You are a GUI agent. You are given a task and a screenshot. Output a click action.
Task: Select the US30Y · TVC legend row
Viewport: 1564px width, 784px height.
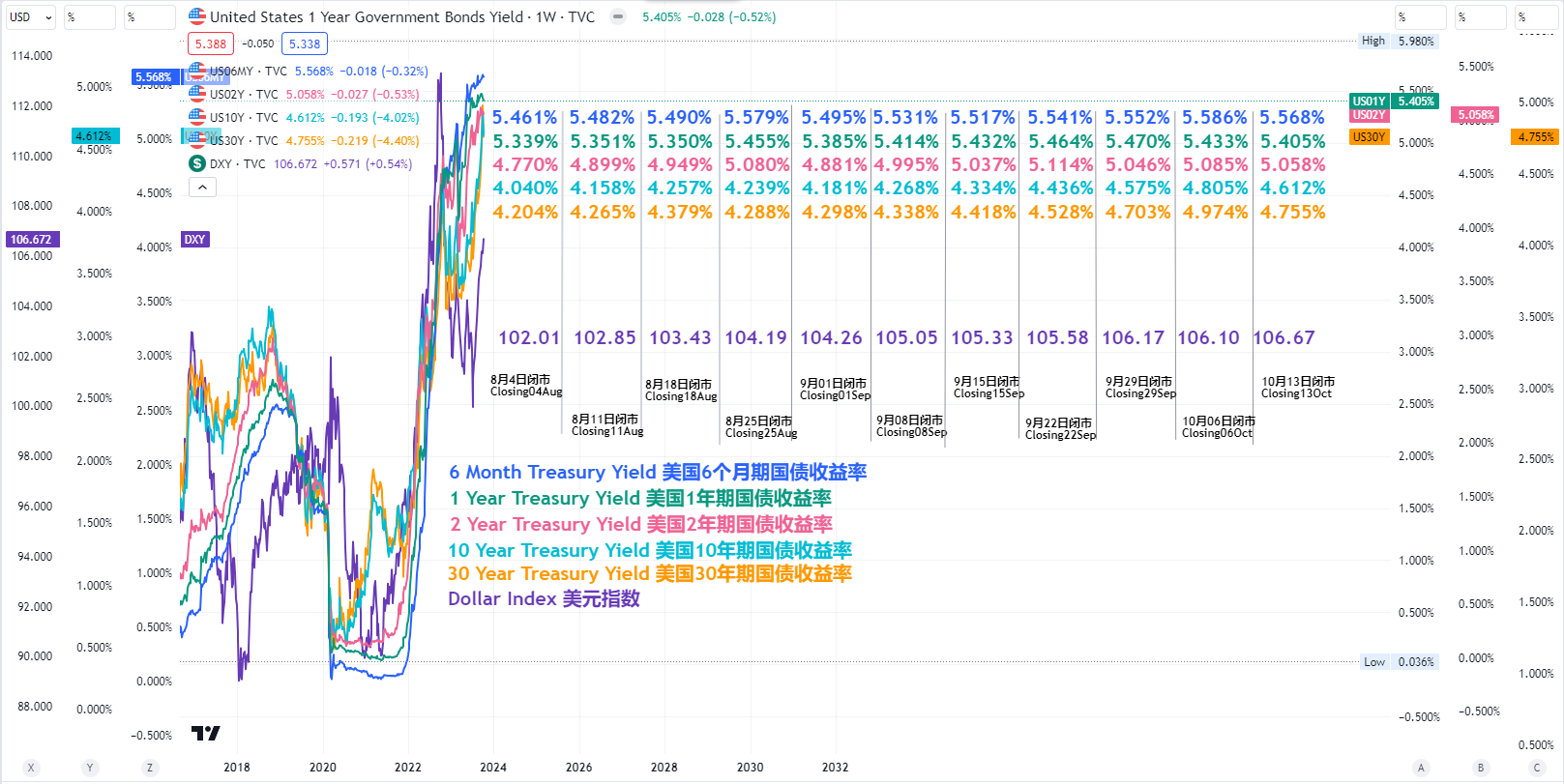(x=304, y=141)
